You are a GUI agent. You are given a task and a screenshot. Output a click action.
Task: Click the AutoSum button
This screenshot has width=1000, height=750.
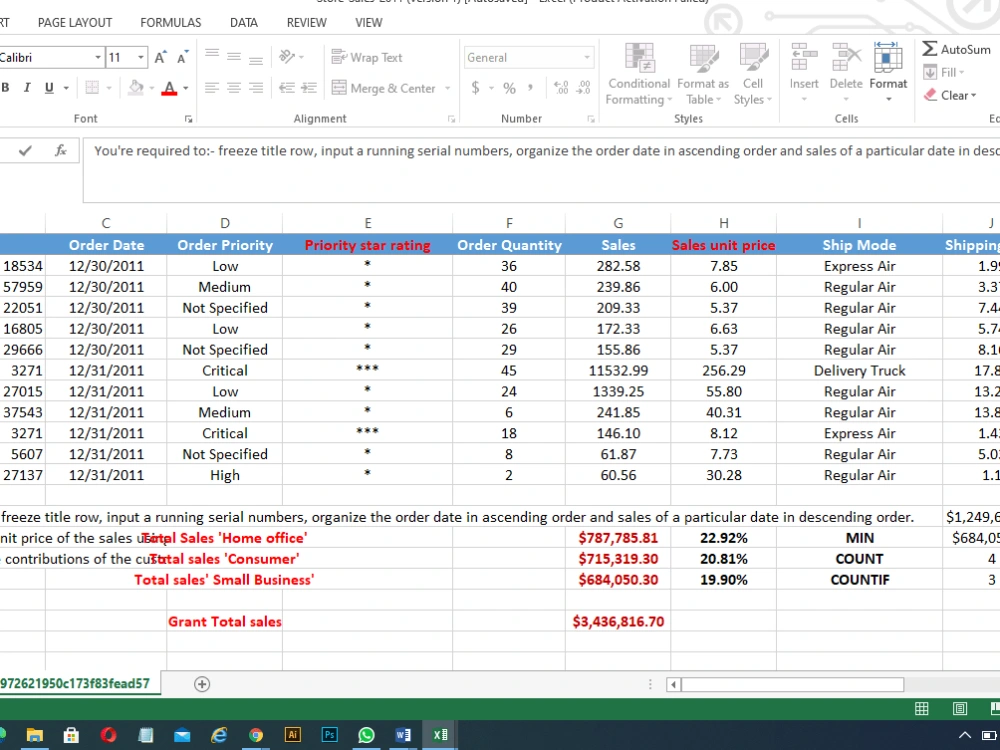pos(956,49)
